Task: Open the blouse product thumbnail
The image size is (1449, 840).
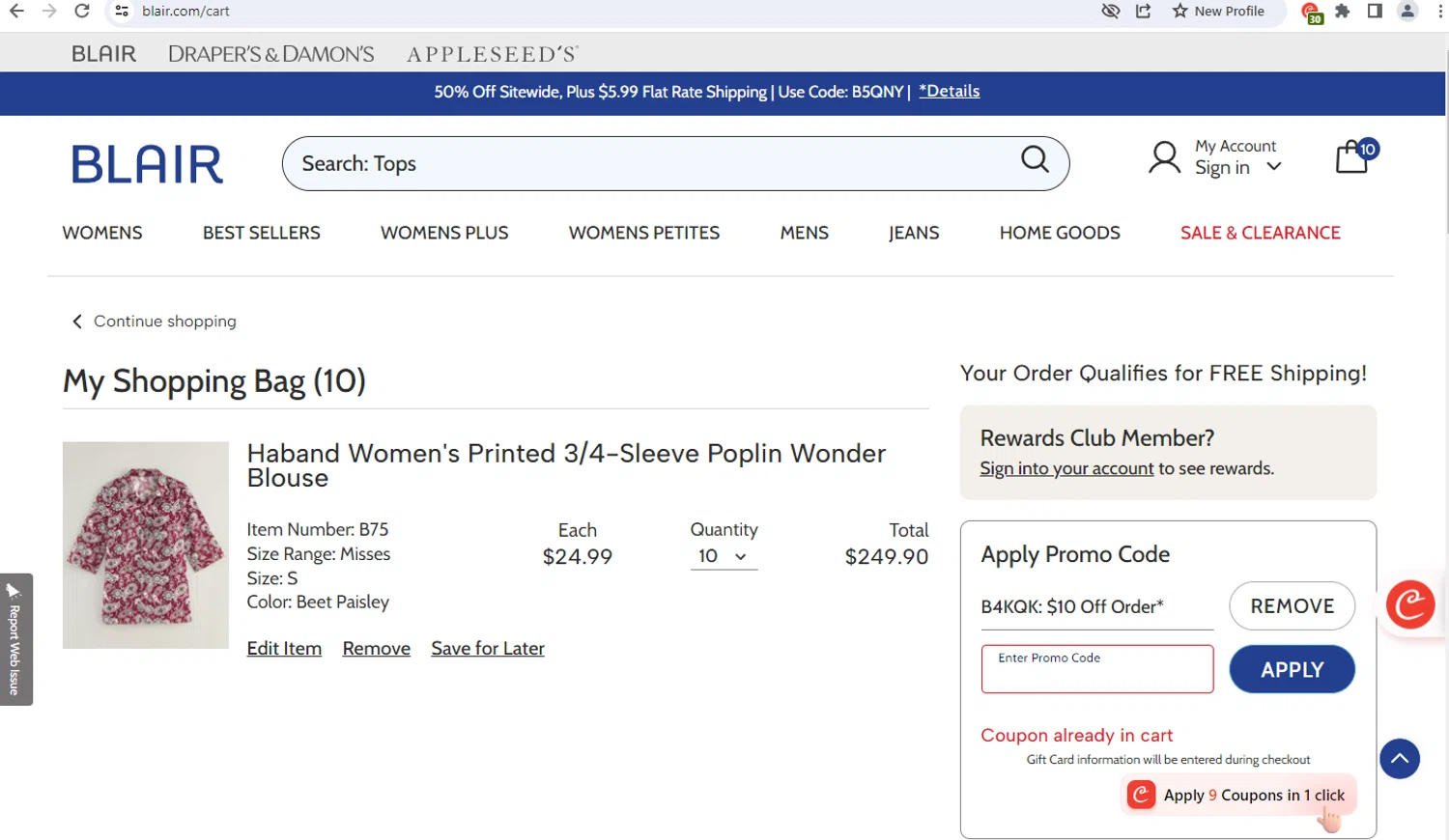Action: (146, 546)
